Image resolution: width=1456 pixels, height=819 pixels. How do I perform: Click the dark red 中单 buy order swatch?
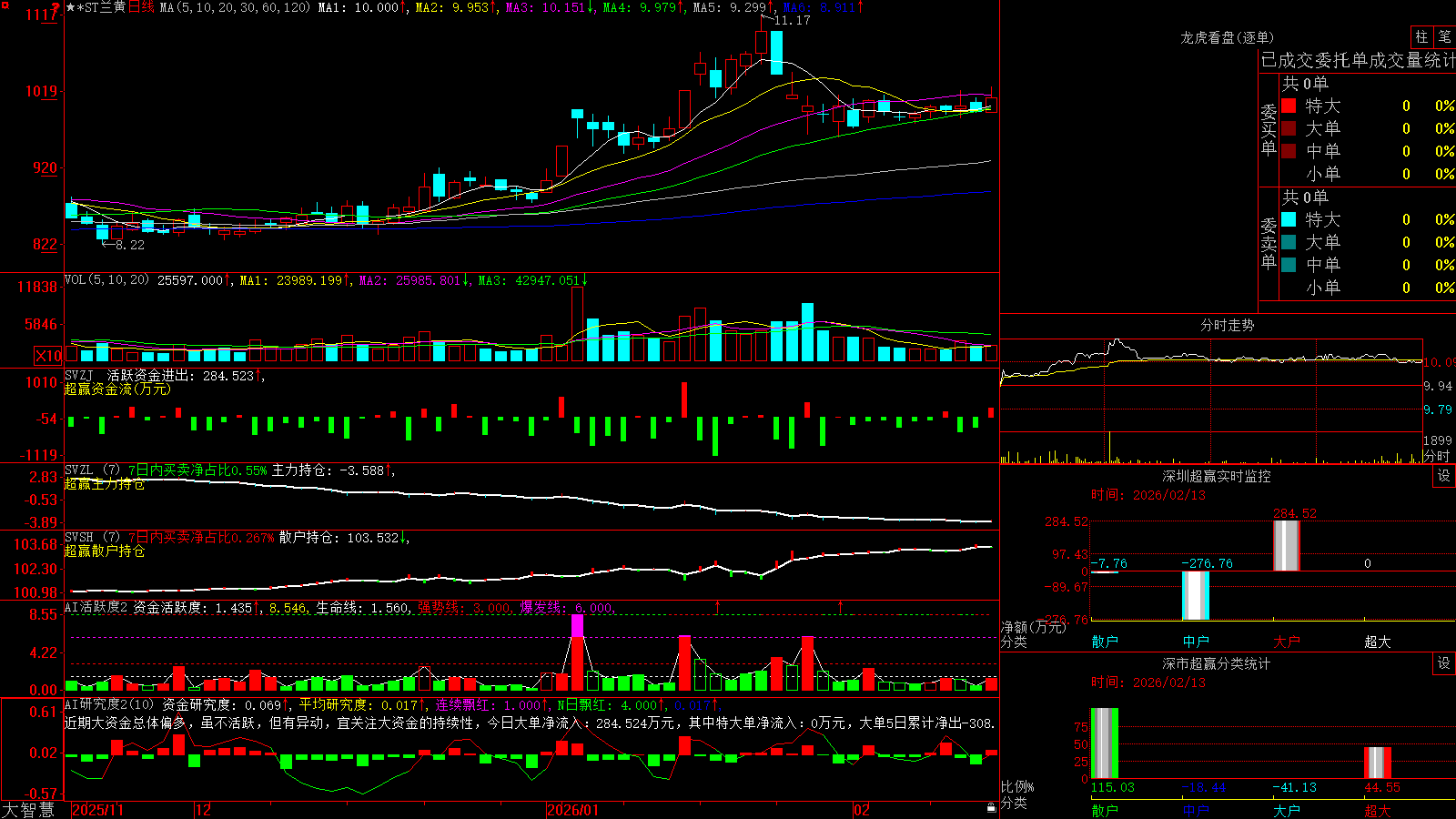1289,151
